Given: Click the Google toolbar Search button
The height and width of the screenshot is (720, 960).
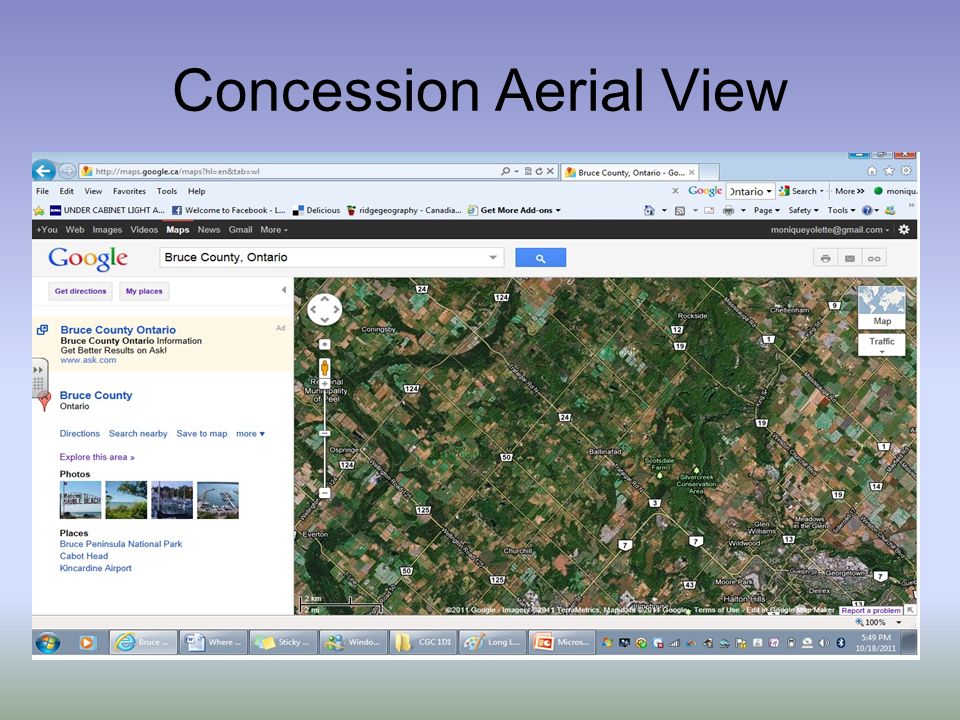Looking at the screenshot, I should 800,191.
